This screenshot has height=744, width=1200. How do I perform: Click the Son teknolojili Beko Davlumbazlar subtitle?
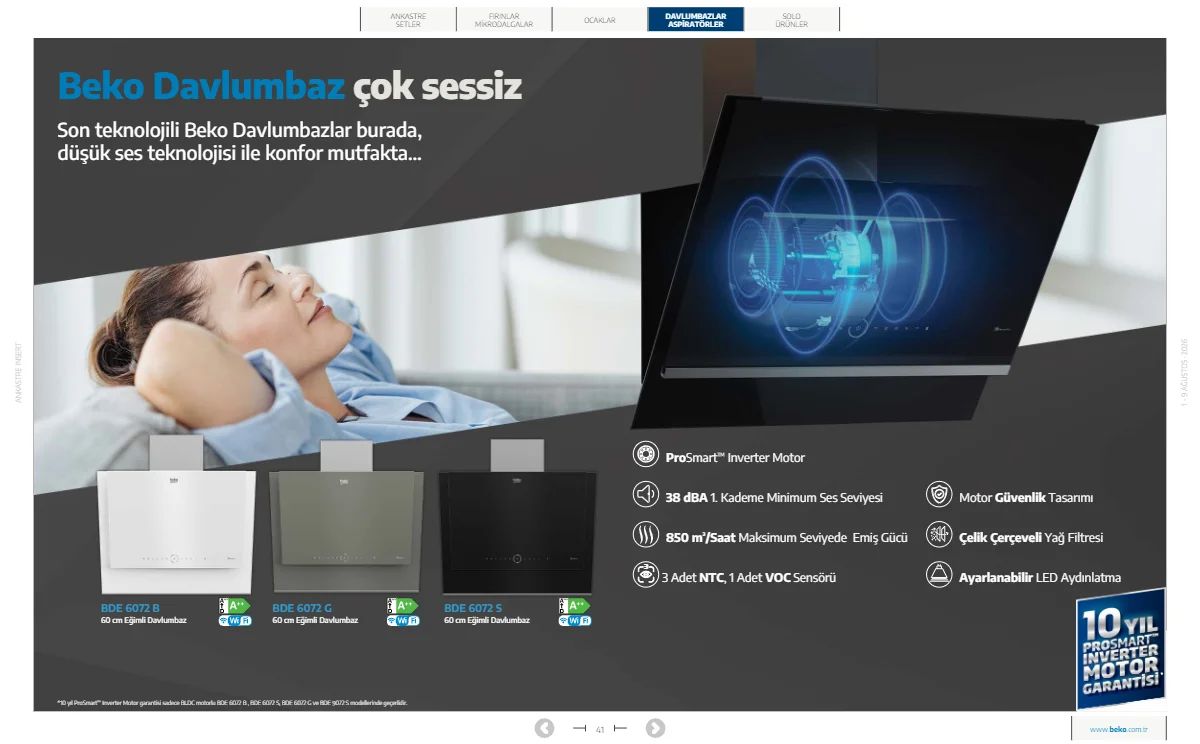pos(240,143)
